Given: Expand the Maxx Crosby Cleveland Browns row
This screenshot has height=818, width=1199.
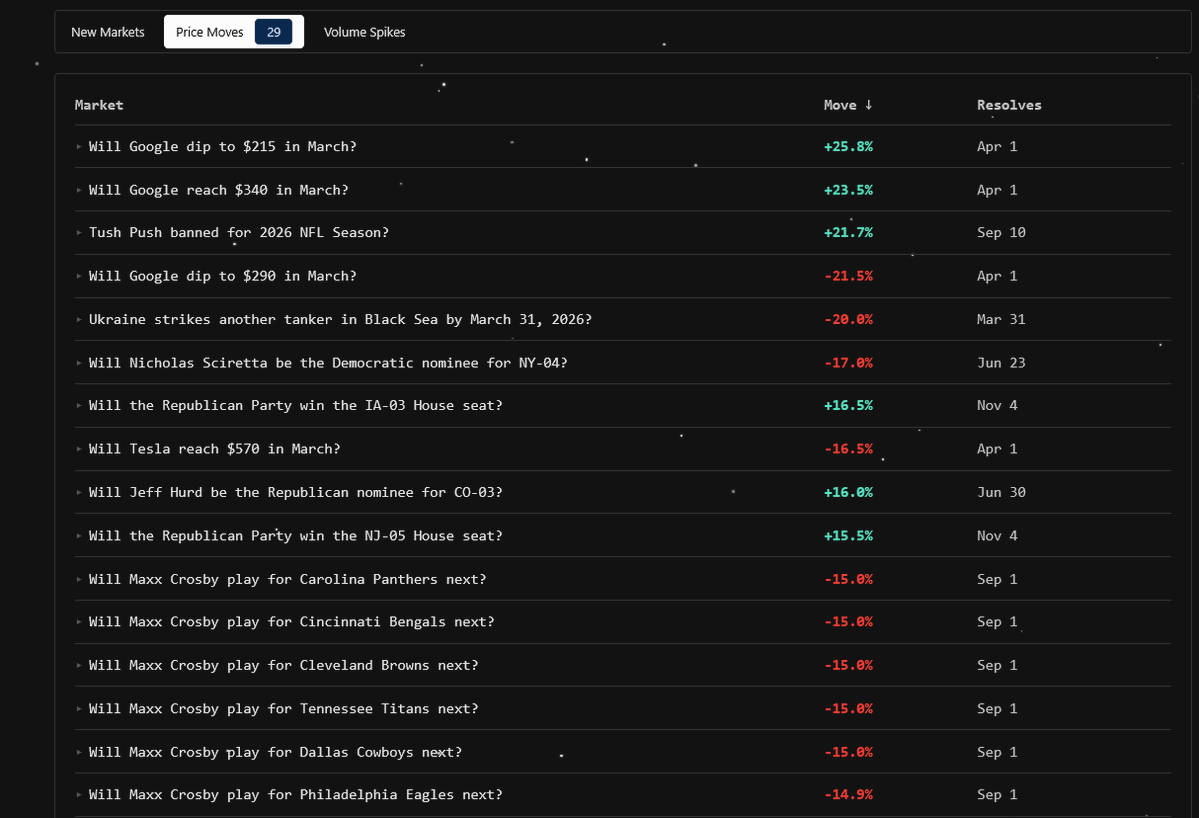Looking at the screenshot, I should click(x=79, y=665).
